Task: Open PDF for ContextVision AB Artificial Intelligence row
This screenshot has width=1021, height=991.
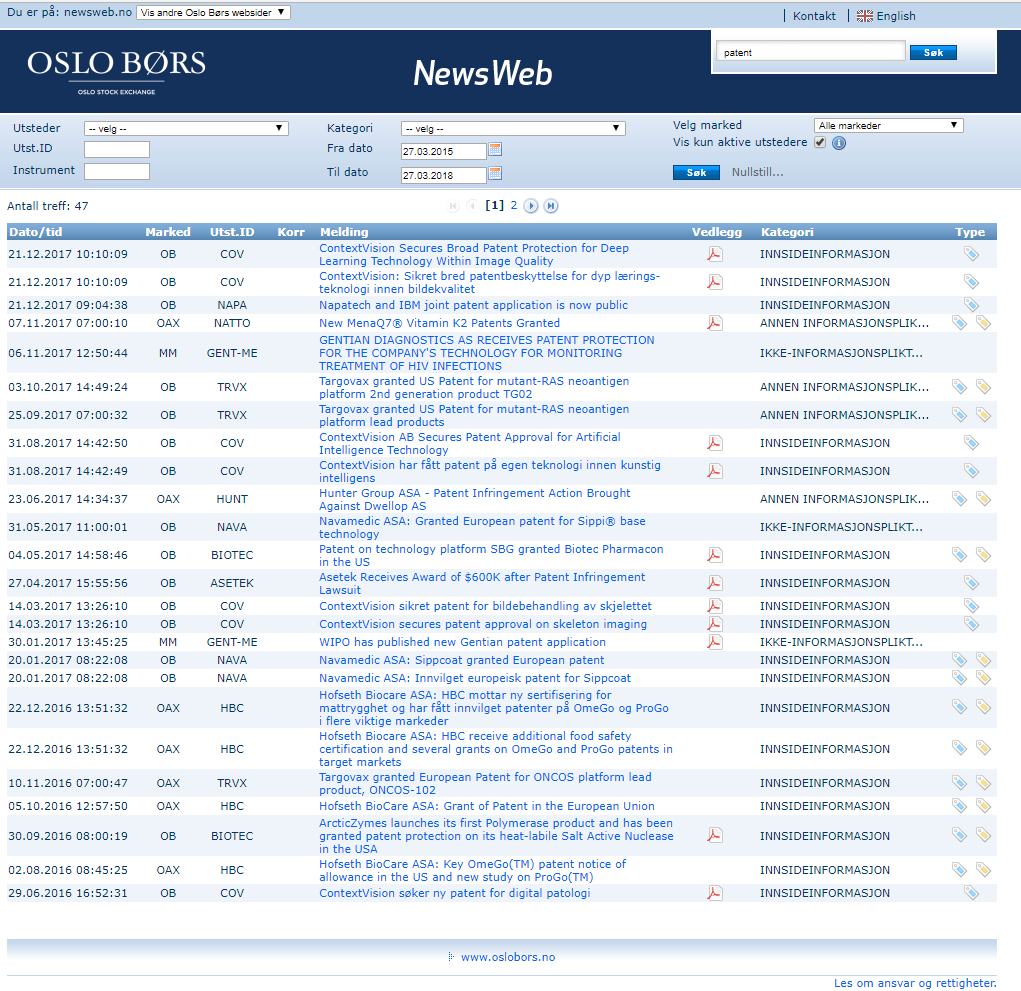Action: click(x=715, y=443)
